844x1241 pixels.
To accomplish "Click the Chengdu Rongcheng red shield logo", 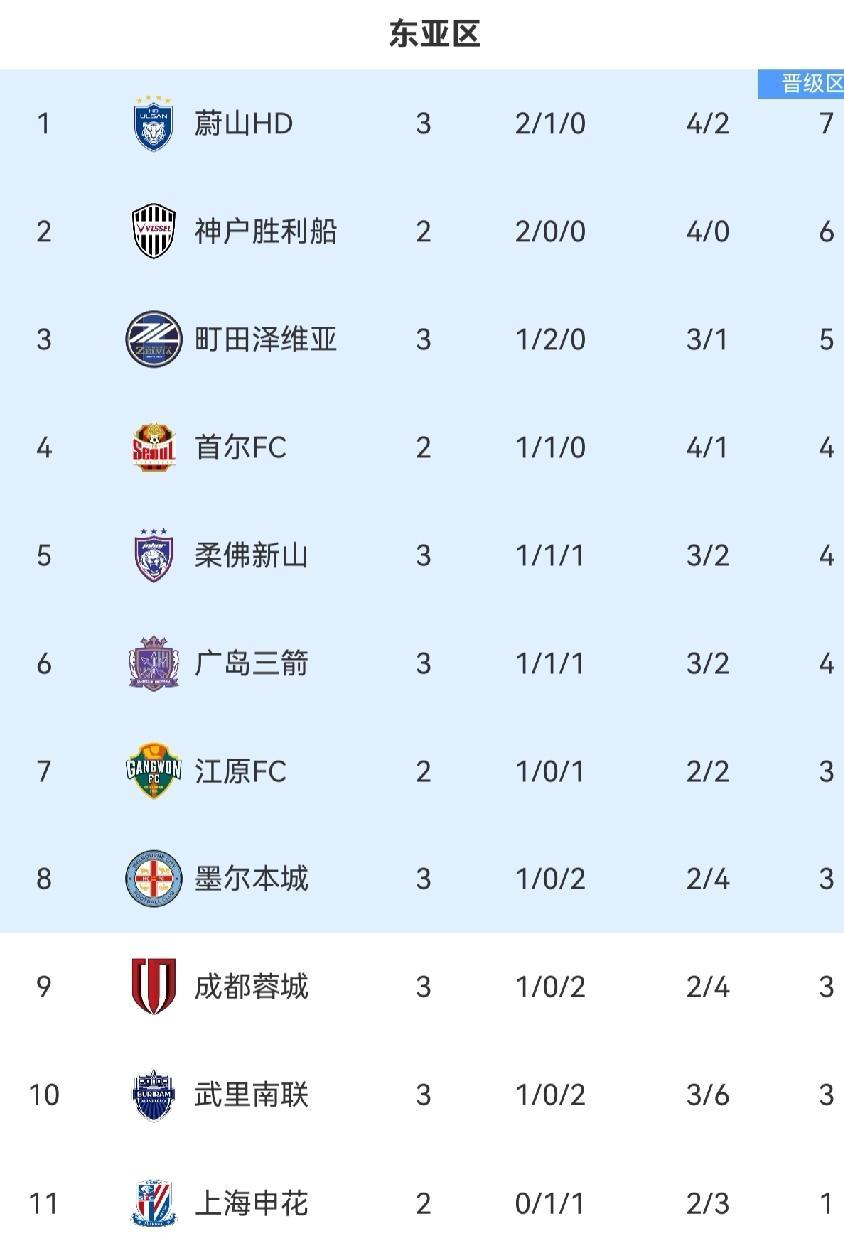I will click(154, 987).
